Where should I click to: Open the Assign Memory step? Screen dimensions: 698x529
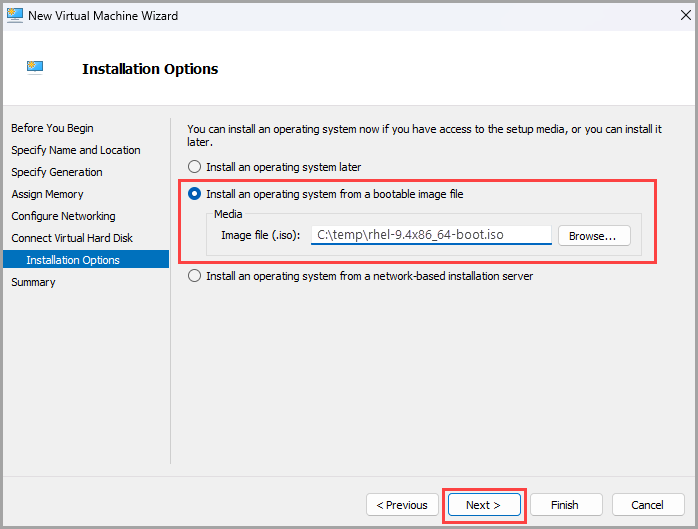47,194
